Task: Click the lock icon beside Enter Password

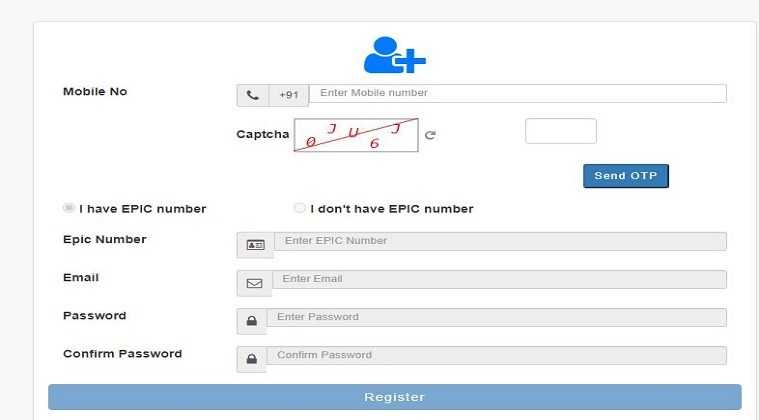Action: click(x=252, y=321)
